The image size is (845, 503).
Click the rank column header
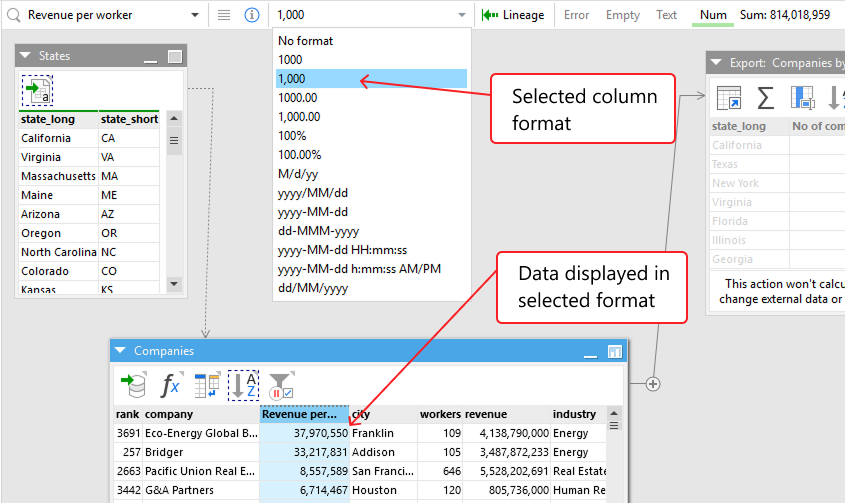(x=128, y=414)
